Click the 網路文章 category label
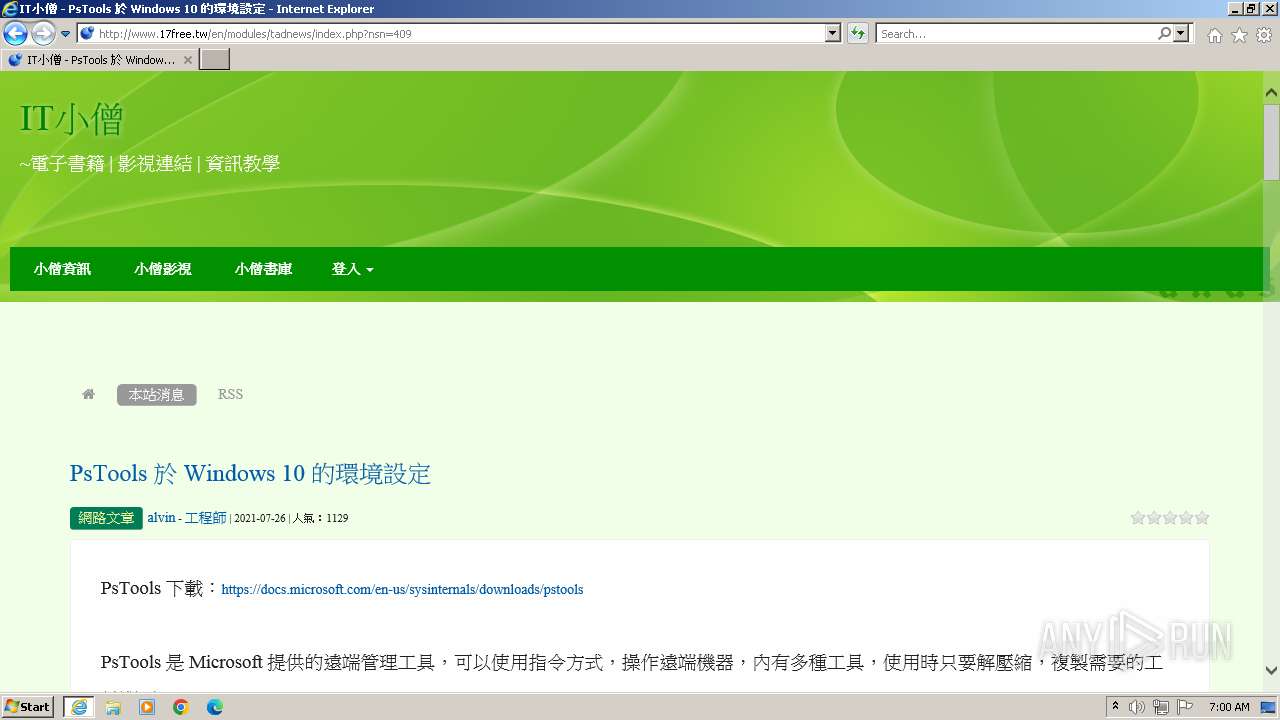Viewport: 1280px width, 720px height. [106, 518]
